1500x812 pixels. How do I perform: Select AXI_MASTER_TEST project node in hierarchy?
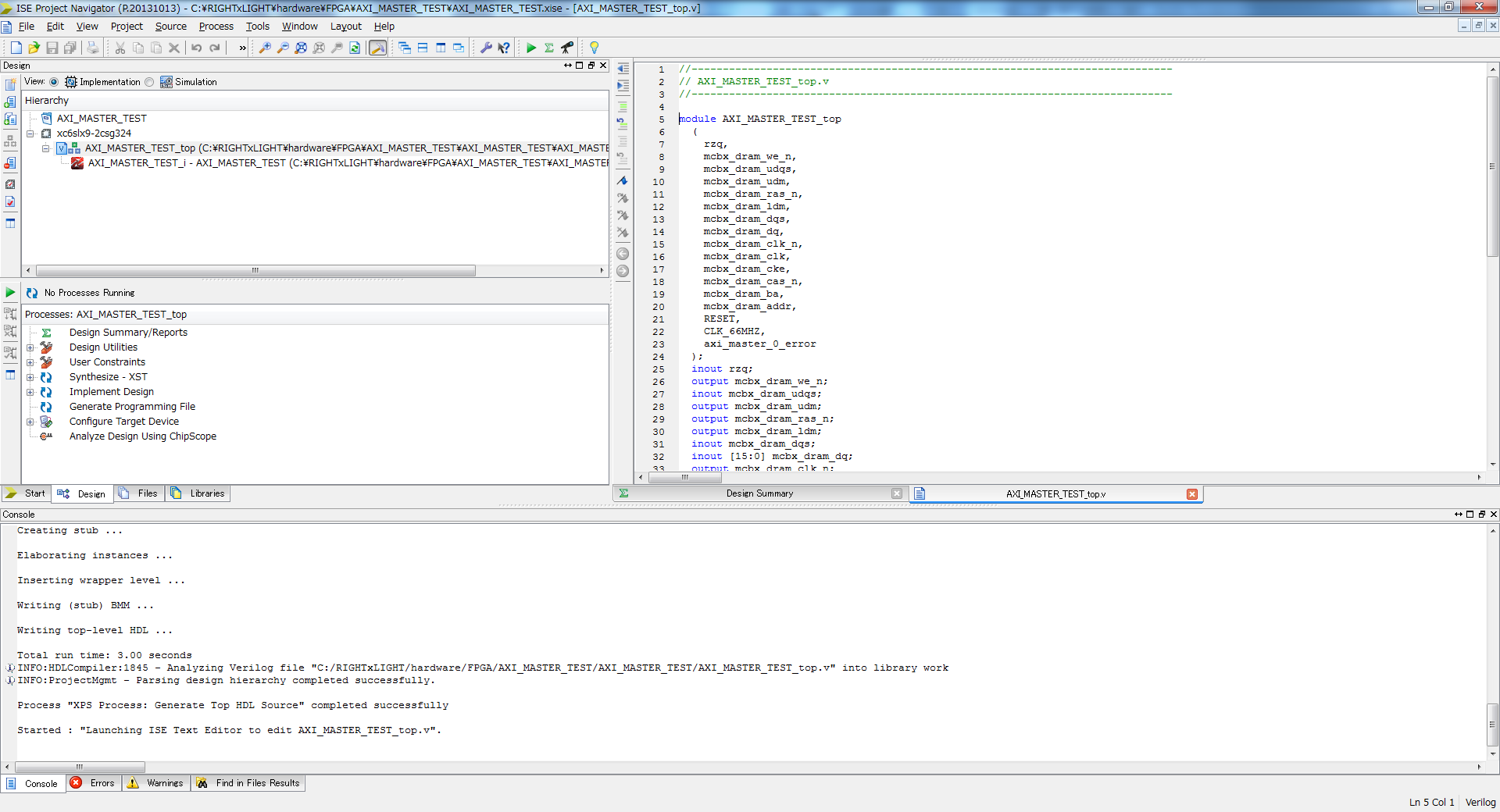[x=102, y=119]
